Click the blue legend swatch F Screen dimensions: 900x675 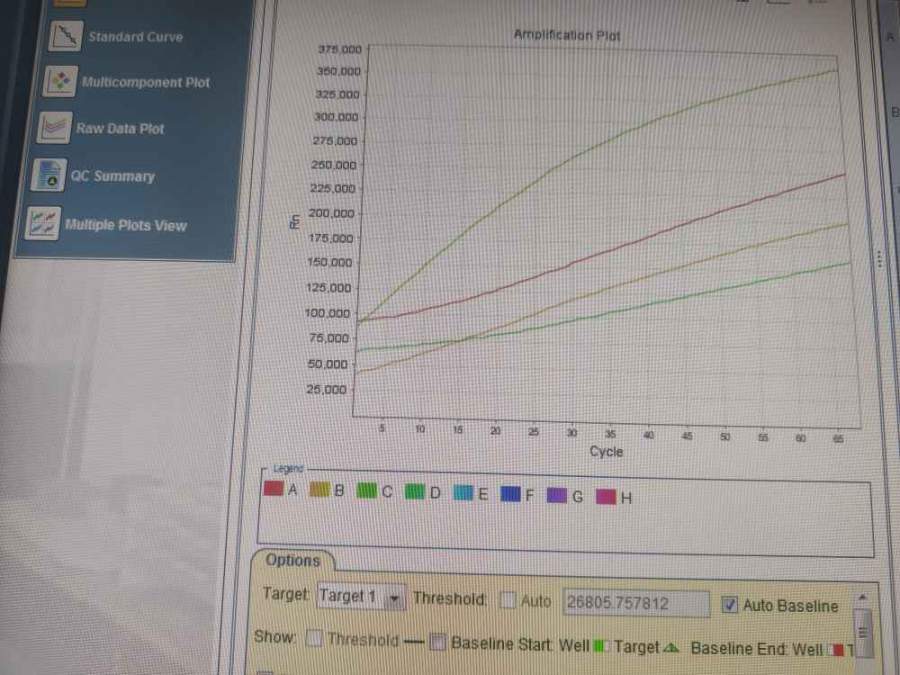click(510, 494)
